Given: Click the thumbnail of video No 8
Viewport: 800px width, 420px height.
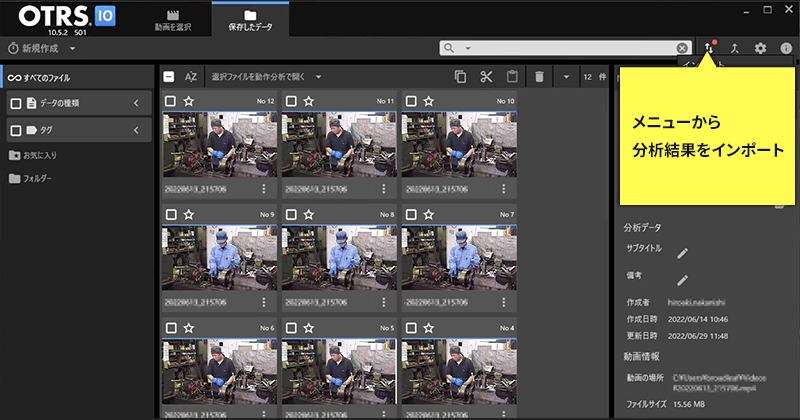Looking at the screenshot, I should pyautogui.click(x=339, y=257).
